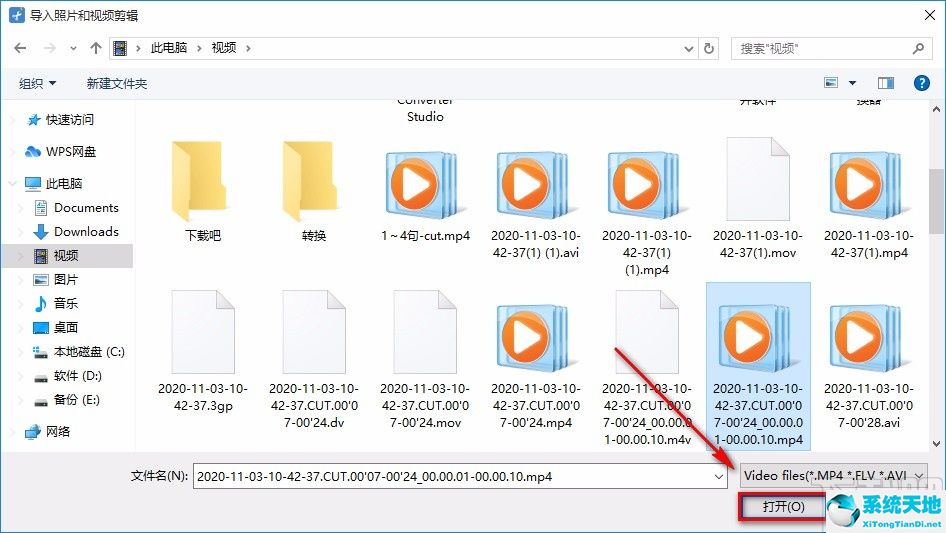Open the 组织 menu
This screenshot has width=946, height=533.
click(37, 83)
